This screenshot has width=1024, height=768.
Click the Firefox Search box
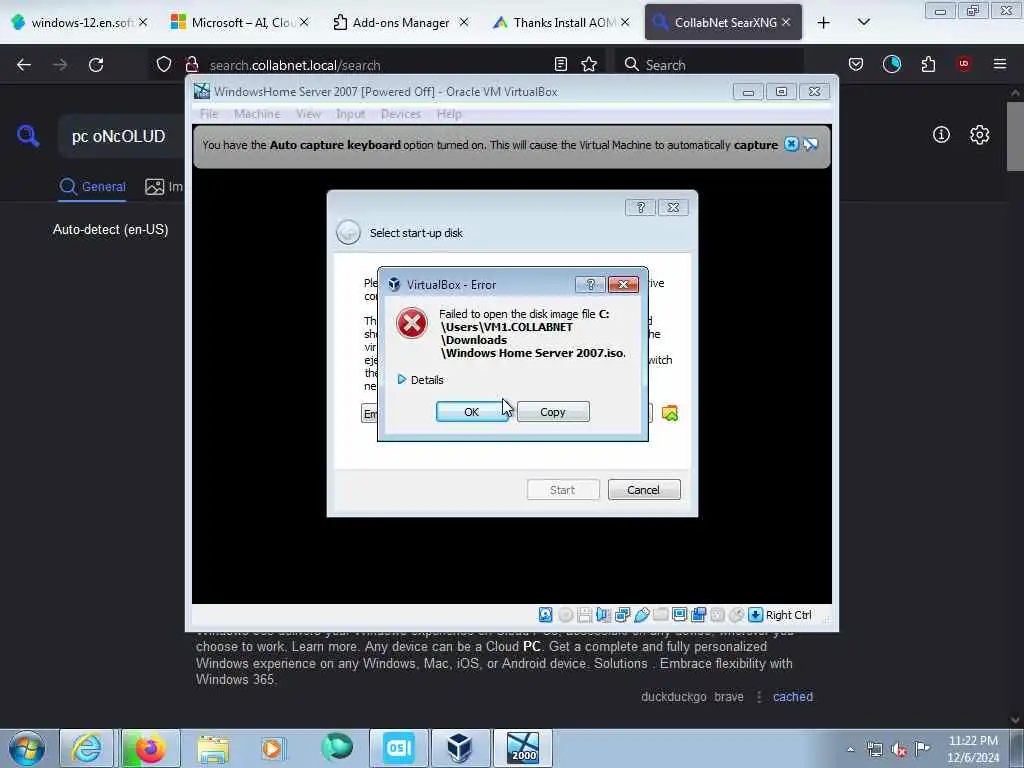point(709,65)
